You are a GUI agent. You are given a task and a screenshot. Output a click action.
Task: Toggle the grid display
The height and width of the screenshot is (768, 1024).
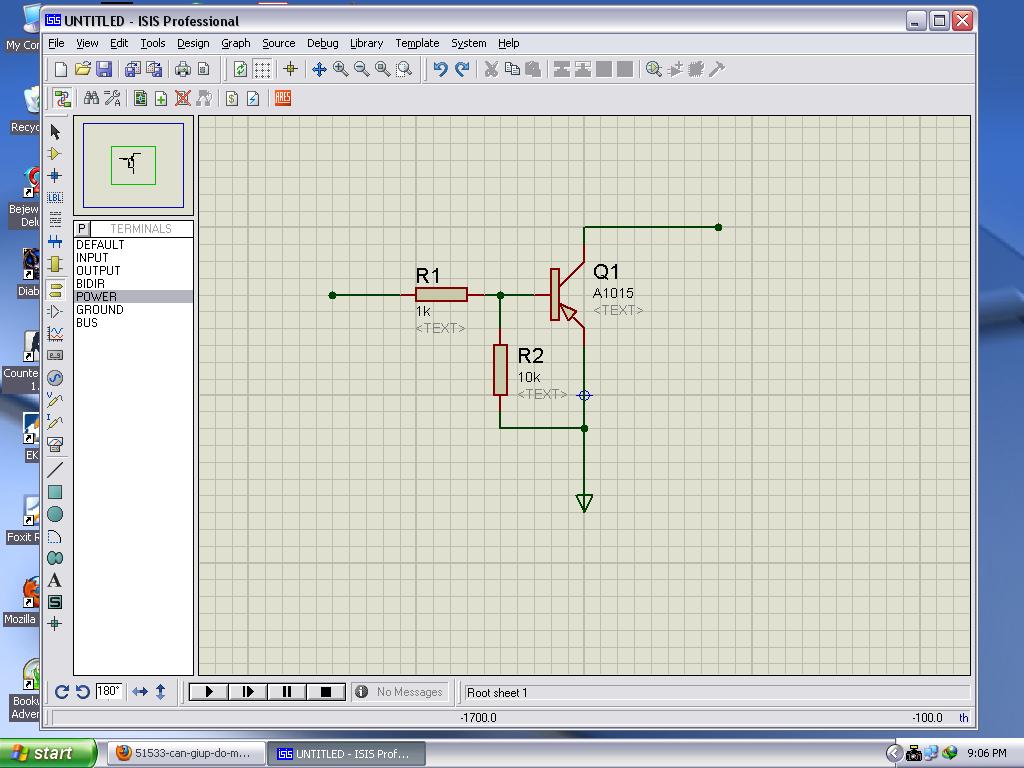(x=262, y=69)
